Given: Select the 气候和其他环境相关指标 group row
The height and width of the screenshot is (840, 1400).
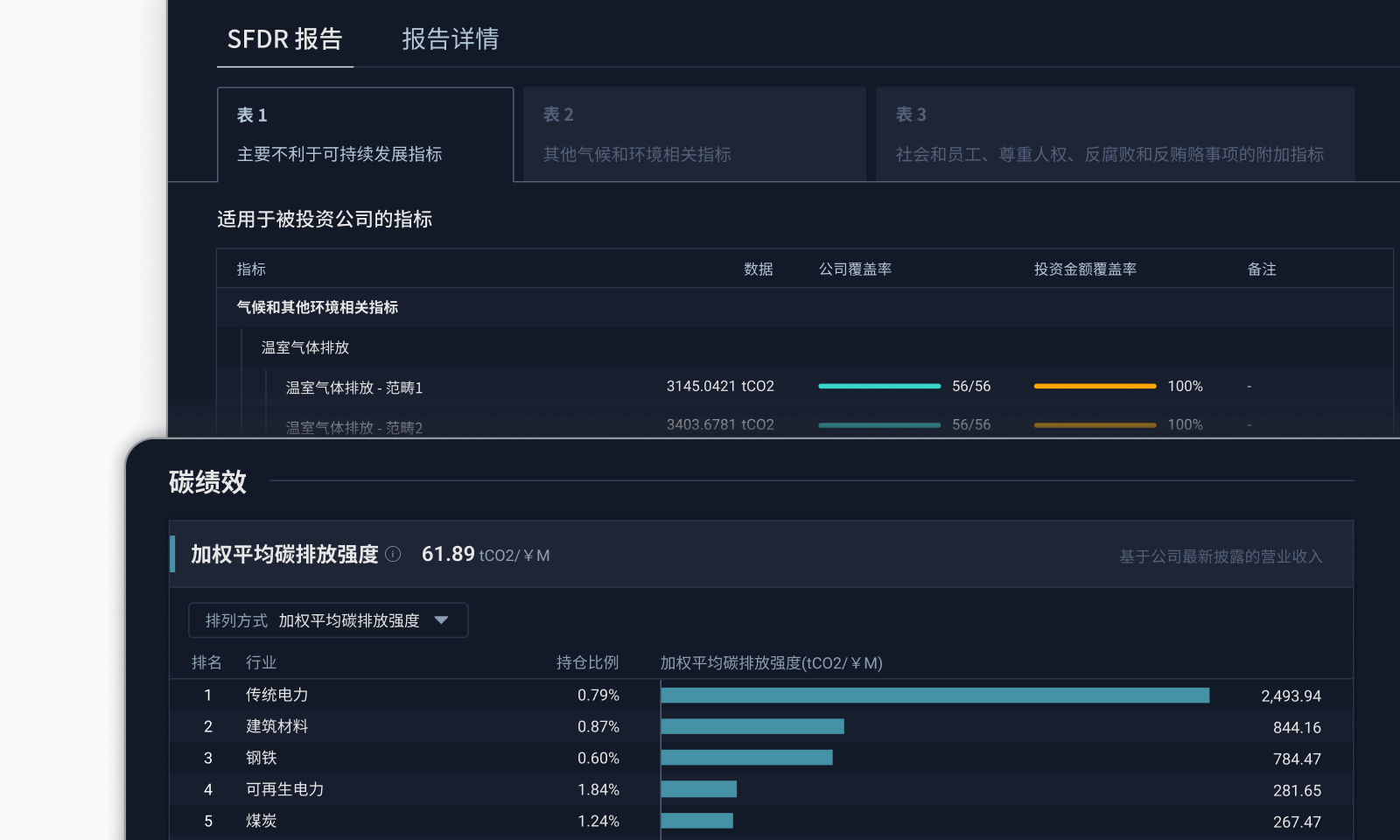Looking at the screenshot, I should tap(805, 308).
